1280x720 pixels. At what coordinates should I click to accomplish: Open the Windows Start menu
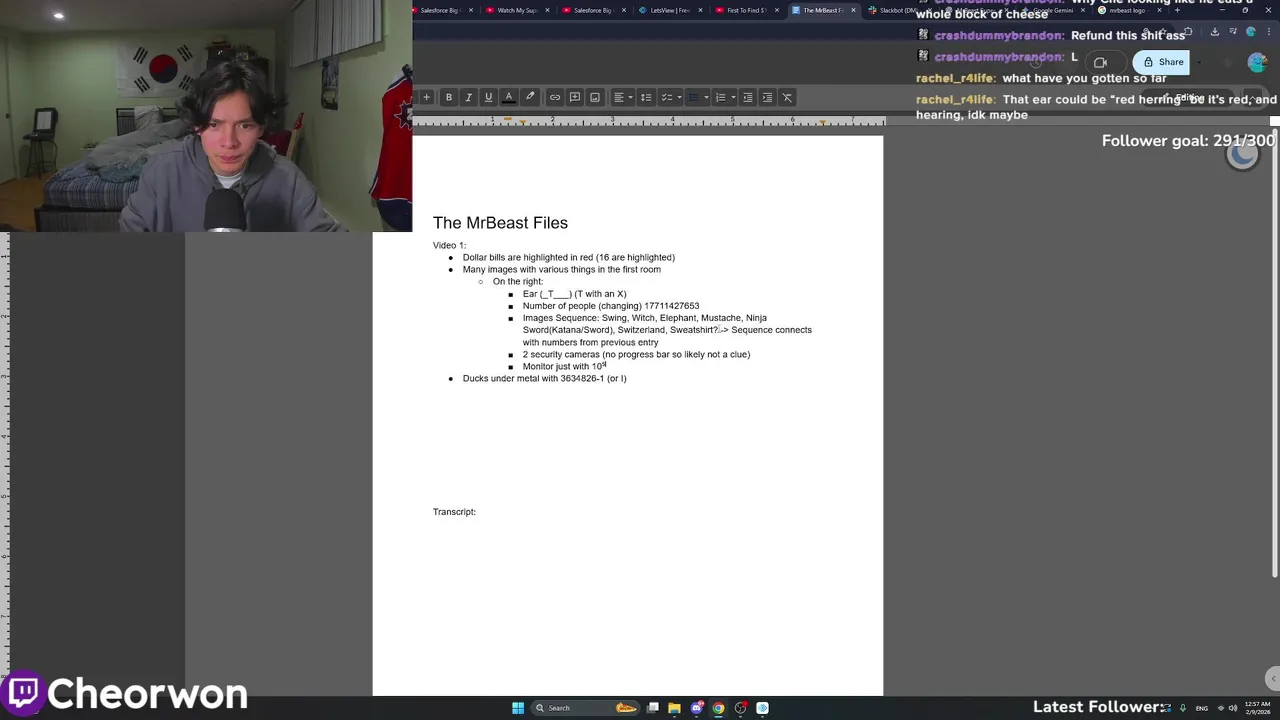click(x=518, y=708)
